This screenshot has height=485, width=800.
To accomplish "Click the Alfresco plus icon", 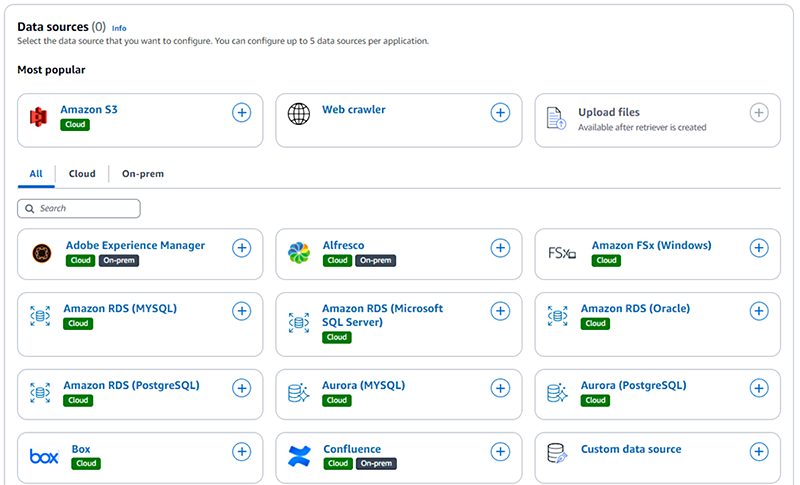I will (501, 248).
